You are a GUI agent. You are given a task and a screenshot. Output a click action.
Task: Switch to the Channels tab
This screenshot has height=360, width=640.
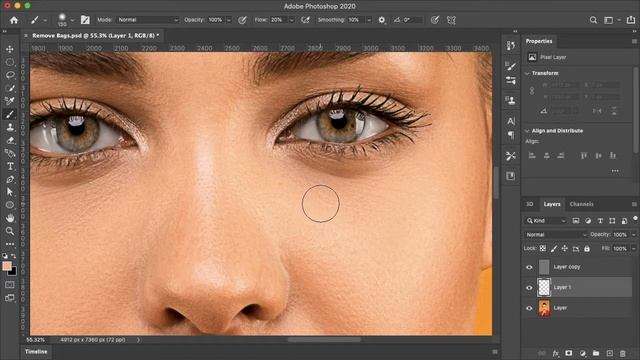coord(581,204)
